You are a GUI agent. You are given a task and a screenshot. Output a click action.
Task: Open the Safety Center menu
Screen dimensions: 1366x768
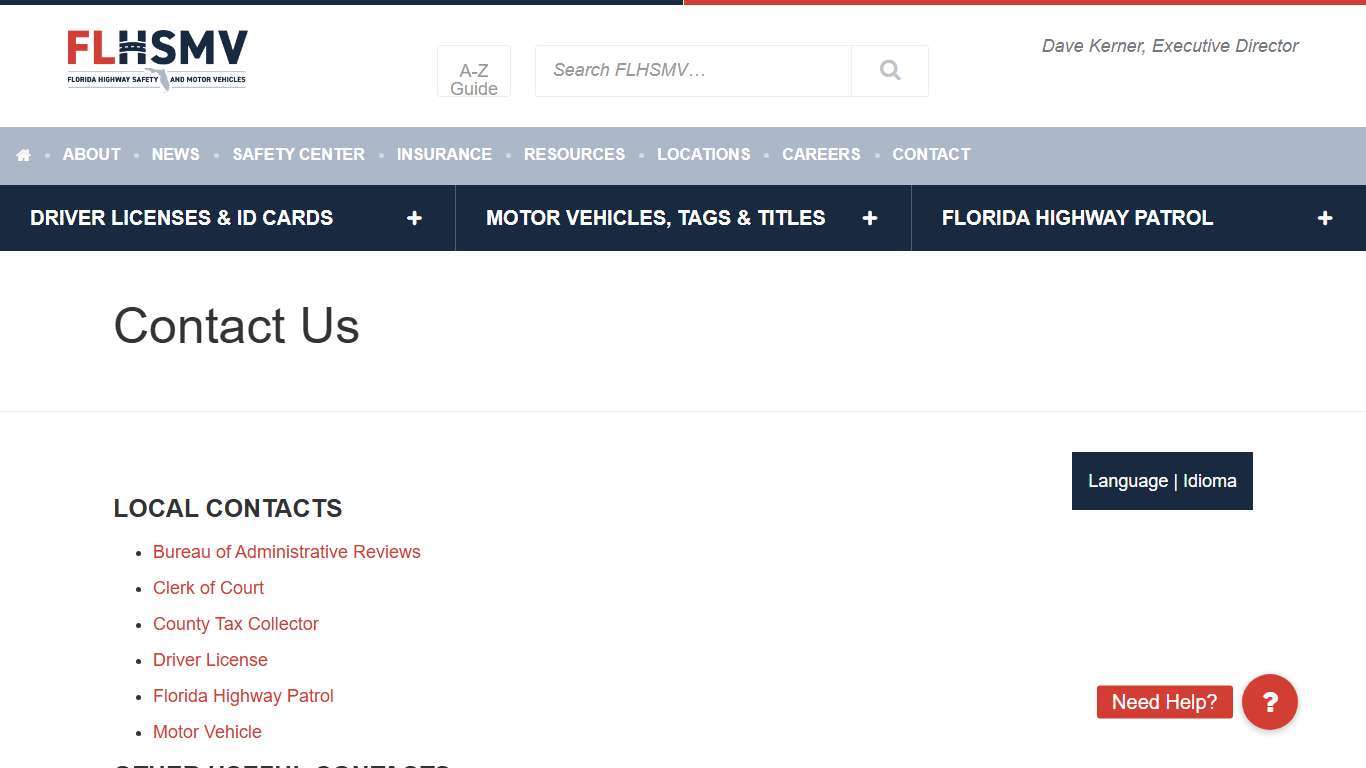(x=298, y=154)
